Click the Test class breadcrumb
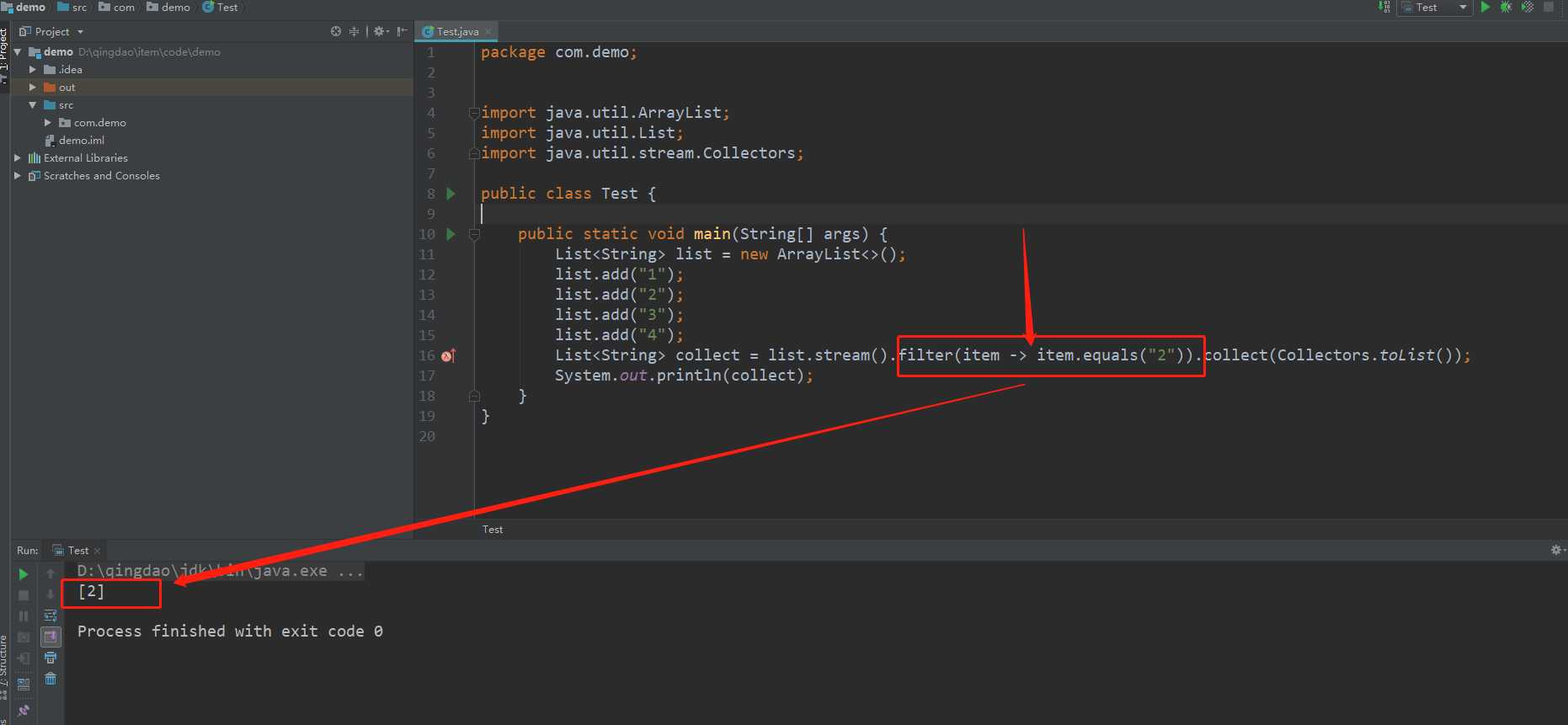The height and width of the screenshot is (725, 1568). [220, 7]
